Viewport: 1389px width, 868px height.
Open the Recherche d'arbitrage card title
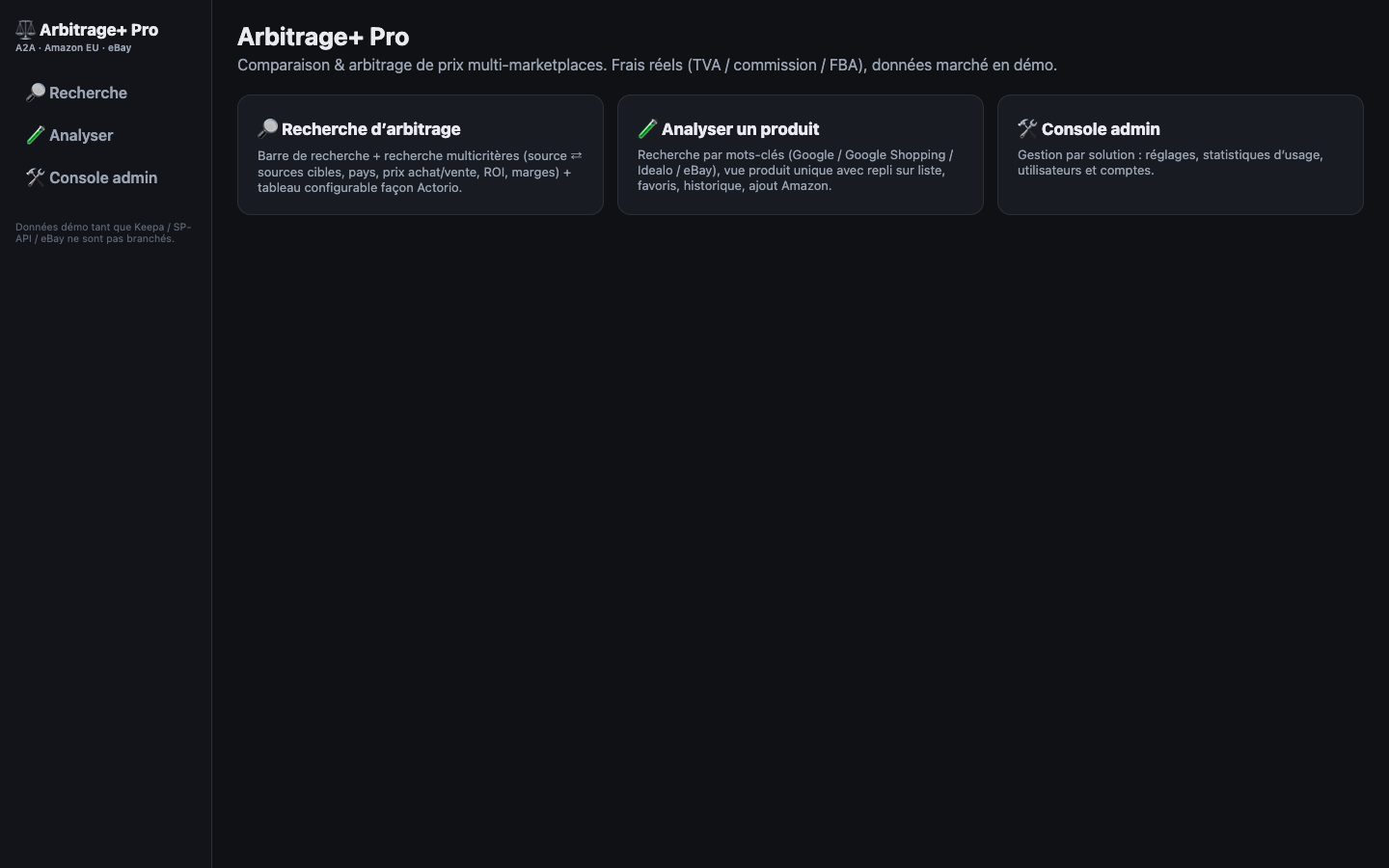371,129
